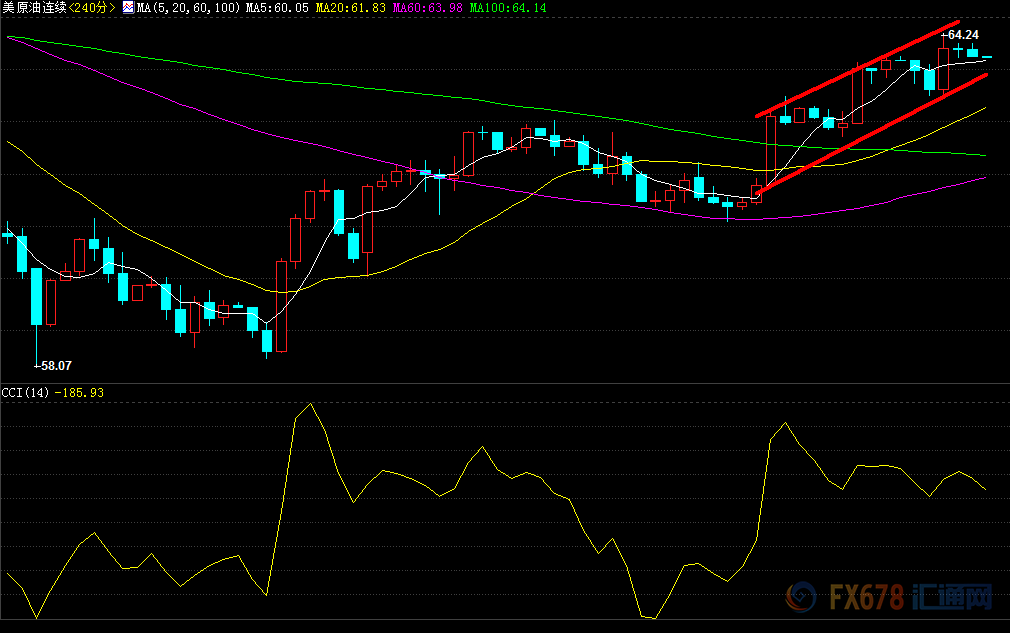Click the MA(5,20,60,100) parameters label
The image size is (1010, 633).
click(189, 8)
